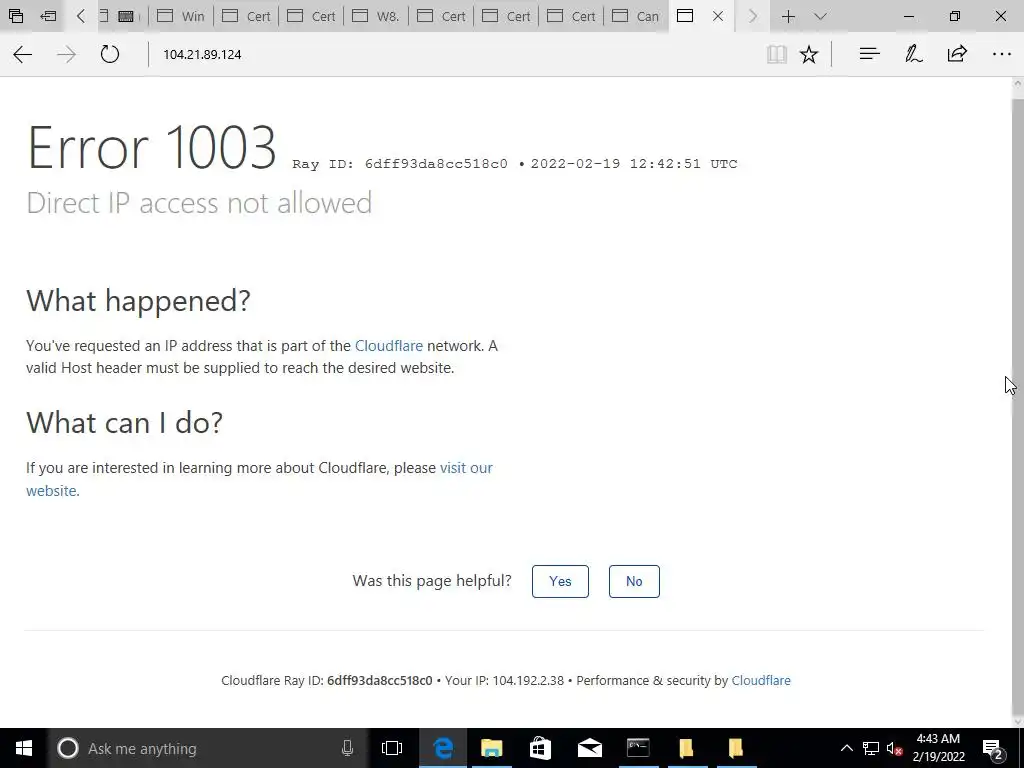
Task: Show hidden tray icons chevron
Action: pyautogui.click(x=846, y=748)
